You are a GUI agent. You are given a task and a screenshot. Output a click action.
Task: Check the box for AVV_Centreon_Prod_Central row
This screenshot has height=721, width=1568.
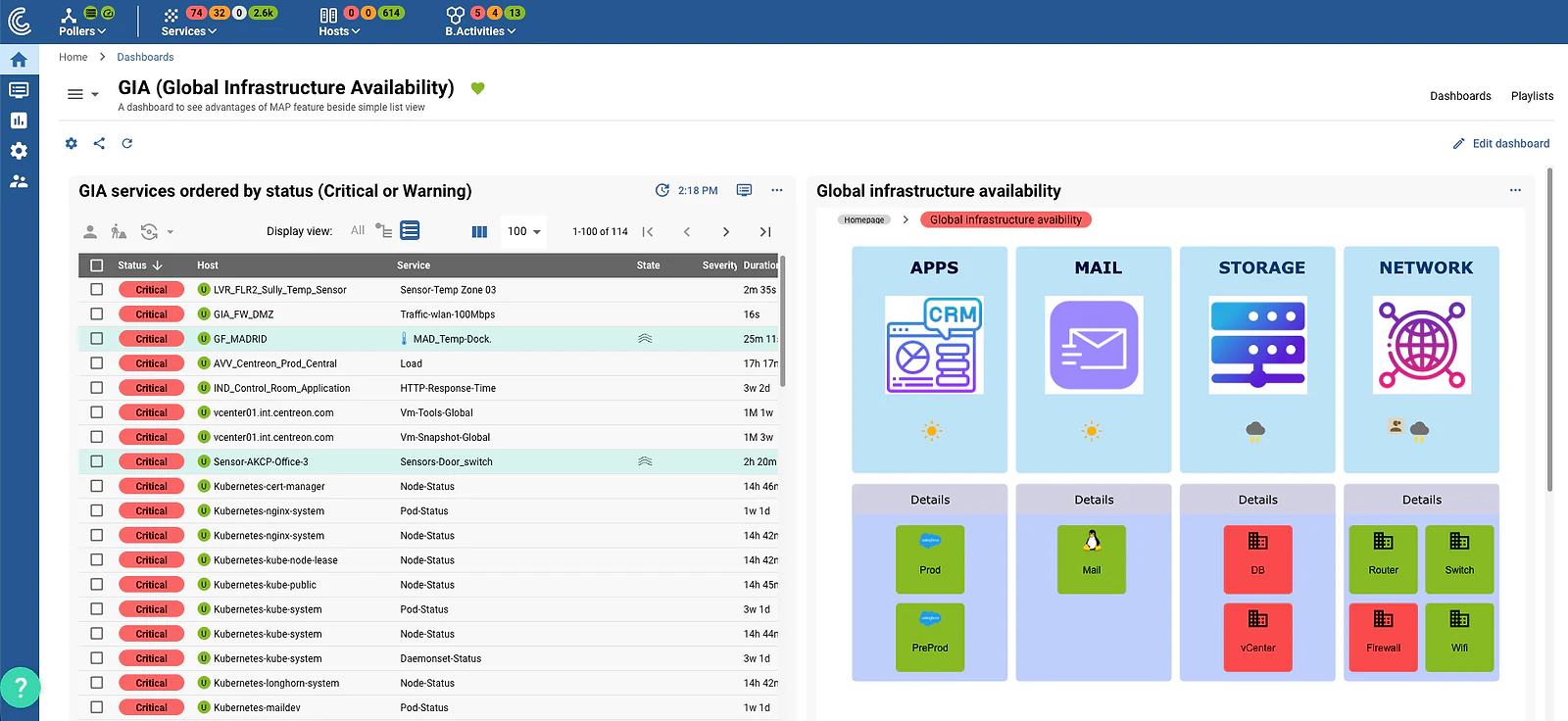(97, 363)
